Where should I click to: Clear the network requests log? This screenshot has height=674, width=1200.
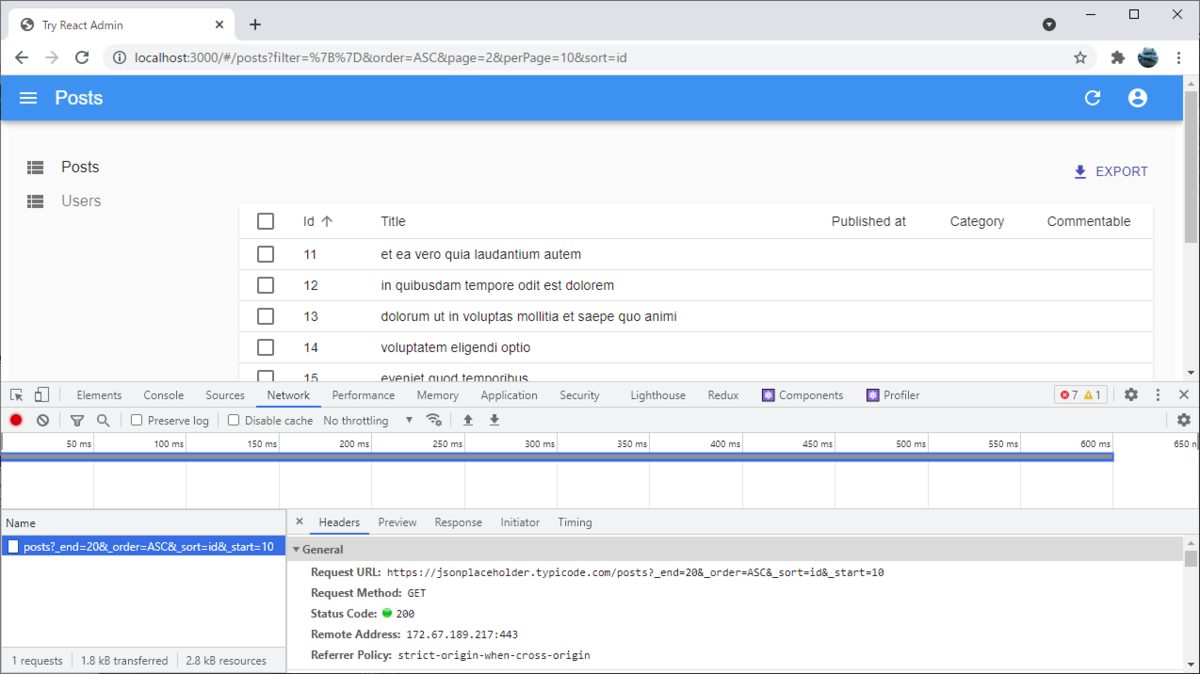[41, 420]
